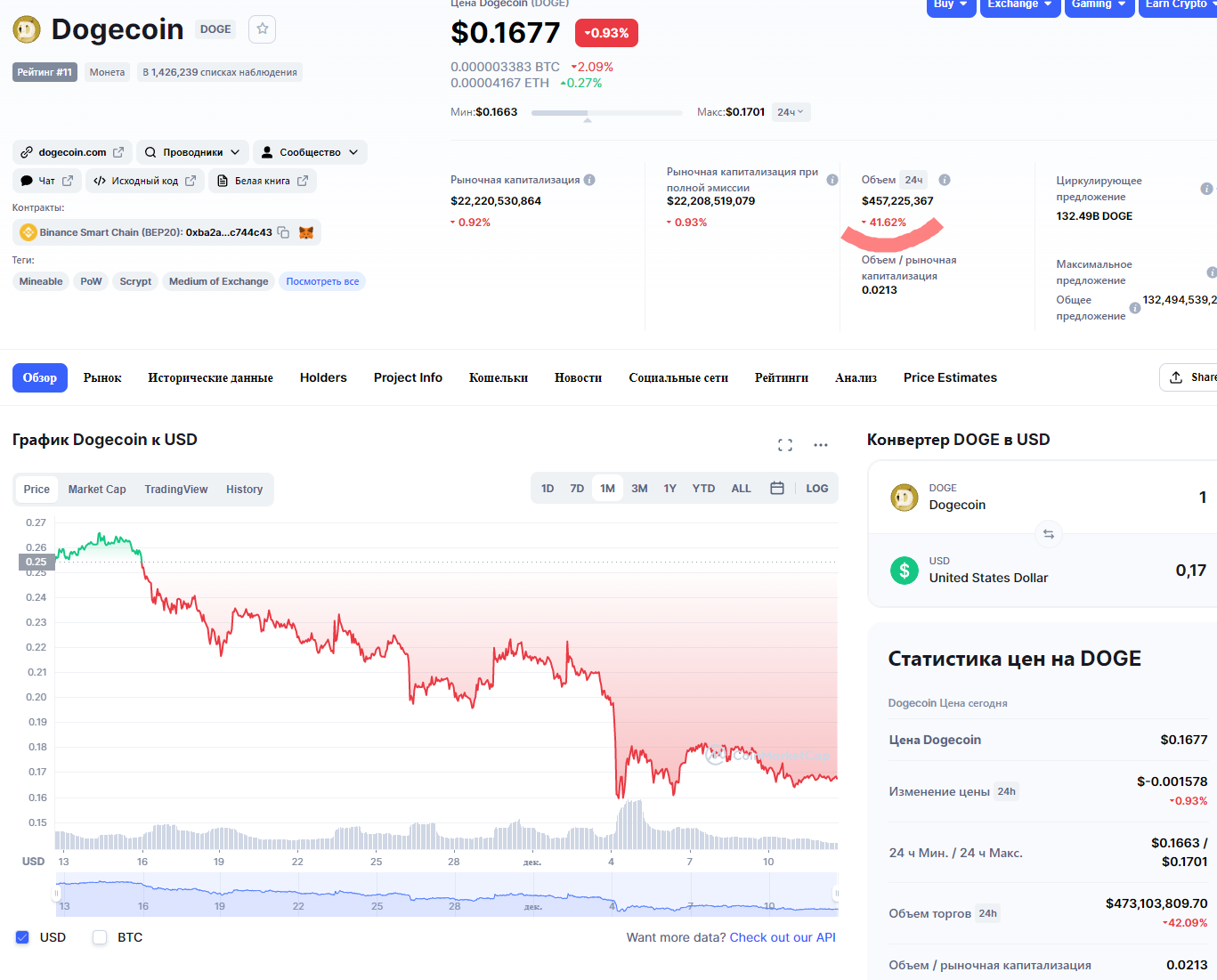Open the chart calendar date picker
The image size is (1217, 980).
(x=777, y=489)
